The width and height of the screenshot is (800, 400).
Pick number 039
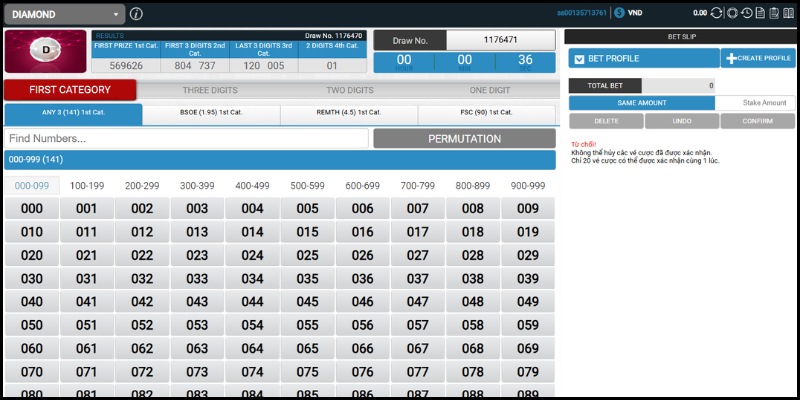(528, 279)
